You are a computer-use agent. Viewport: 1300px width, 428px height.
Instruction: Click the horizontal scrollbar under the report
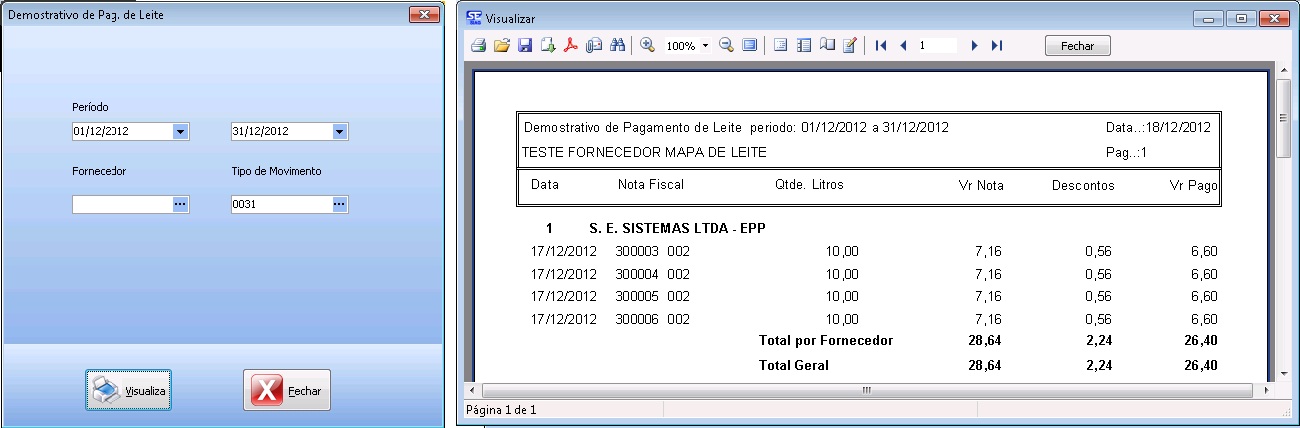click(866, 389)
